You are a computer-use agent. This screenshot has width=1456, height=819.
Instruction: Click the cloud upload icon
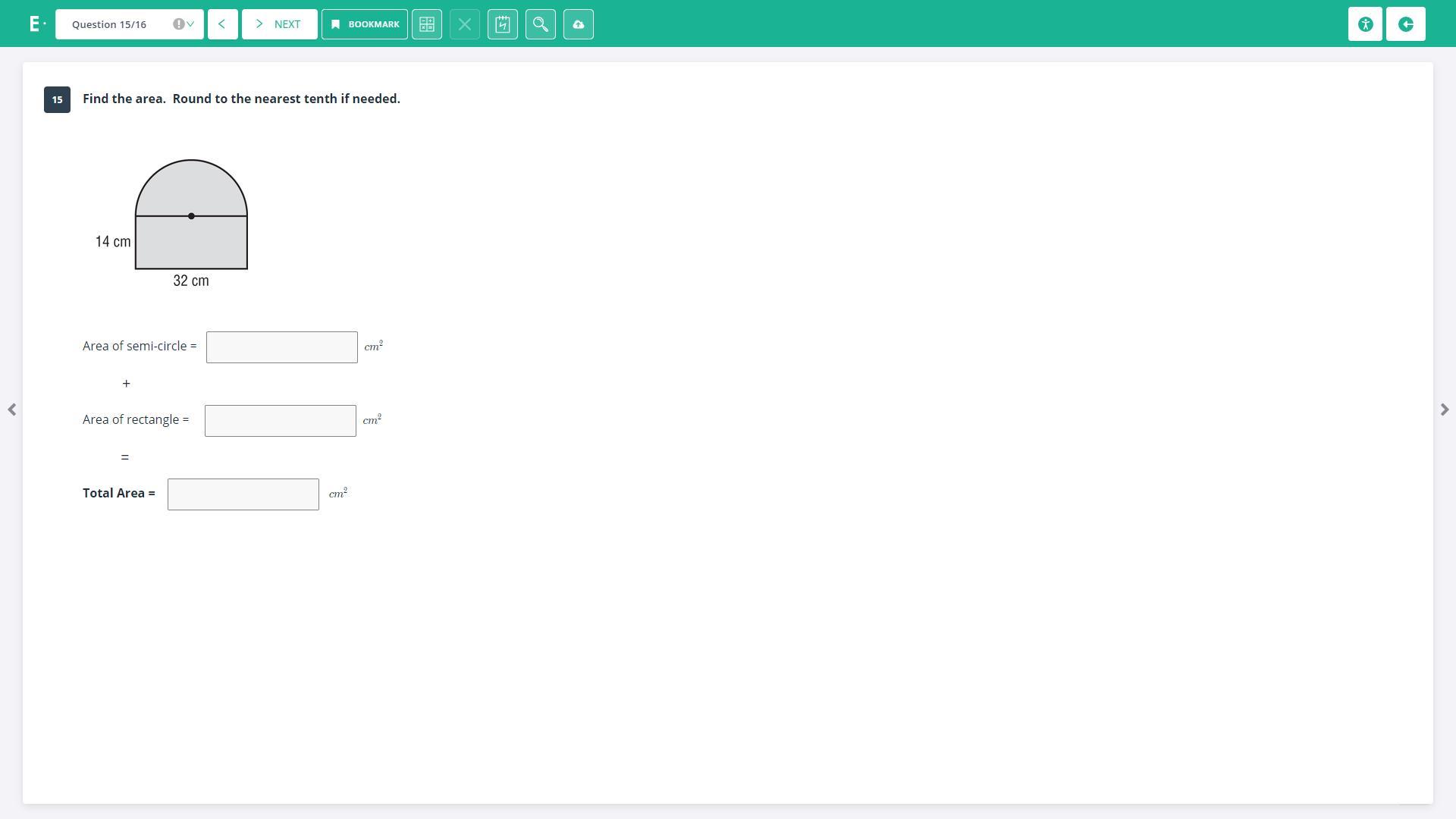(x=579, y=24)
